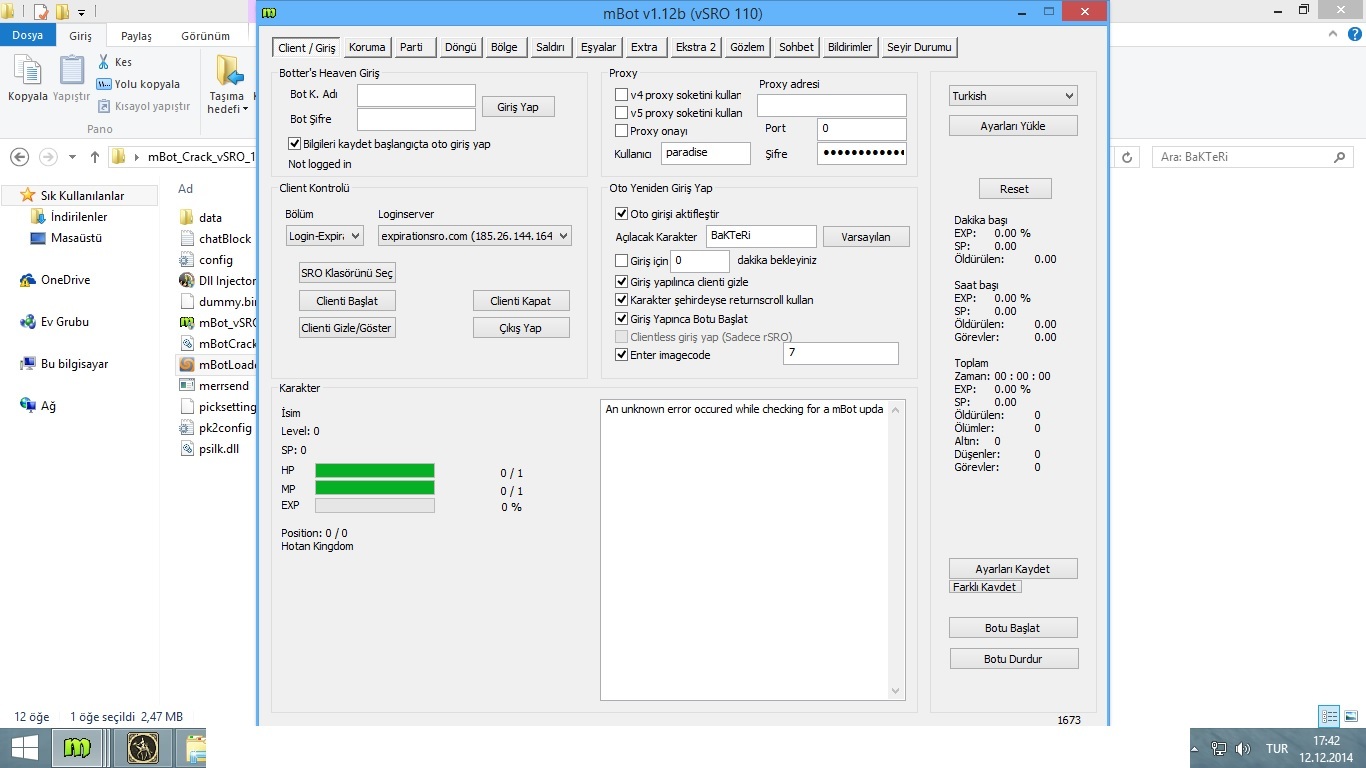This screenshot has width=1366, height=768.
Task: Click the log box scroll down arrow
Action: 895,691
